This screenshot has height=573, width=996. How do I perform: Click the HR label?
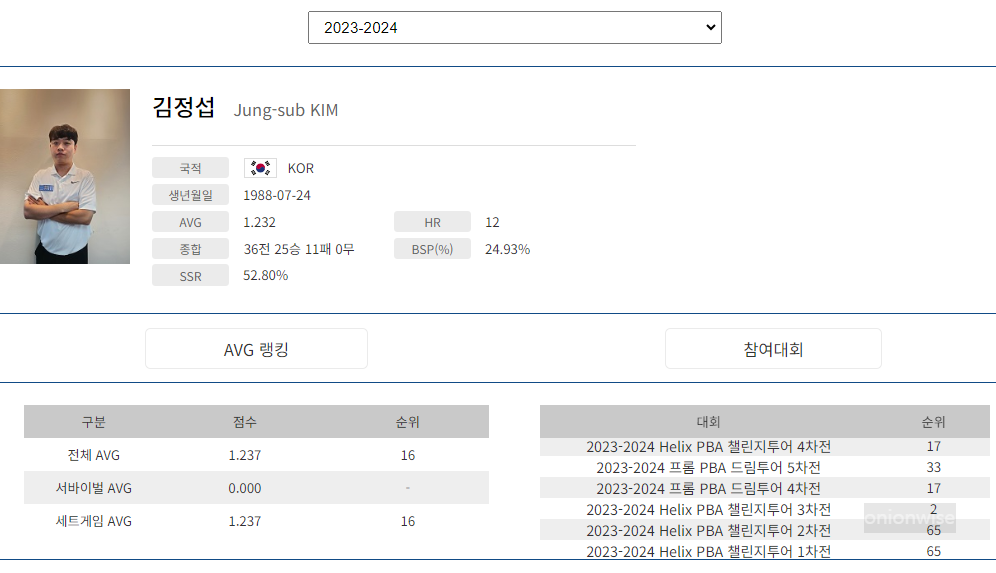pyautogui.click(x=433, y=222)
